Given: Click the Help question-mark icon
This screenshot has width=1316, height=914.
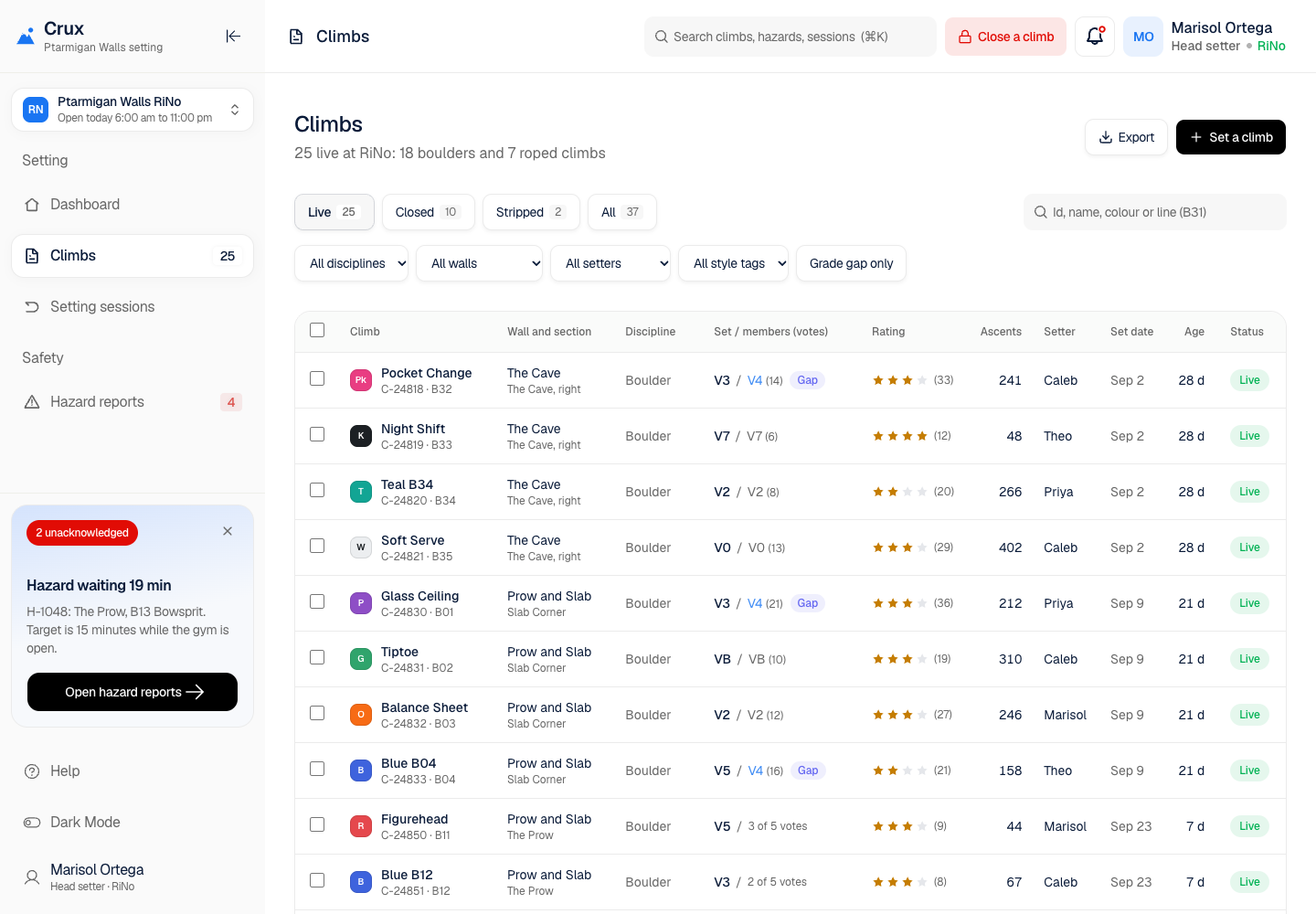Looking at the screenshot, I should 32,771.
